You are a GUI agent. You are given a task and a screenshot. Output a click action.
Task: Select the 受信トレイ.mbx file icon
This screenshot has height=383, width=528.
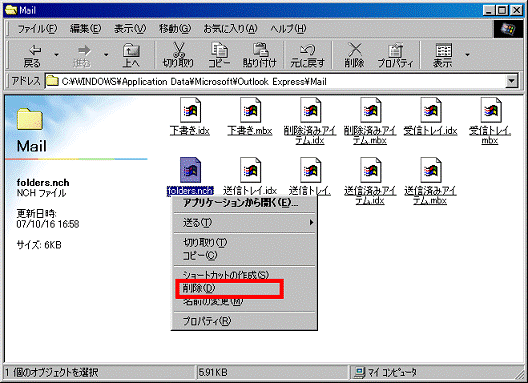491,110
